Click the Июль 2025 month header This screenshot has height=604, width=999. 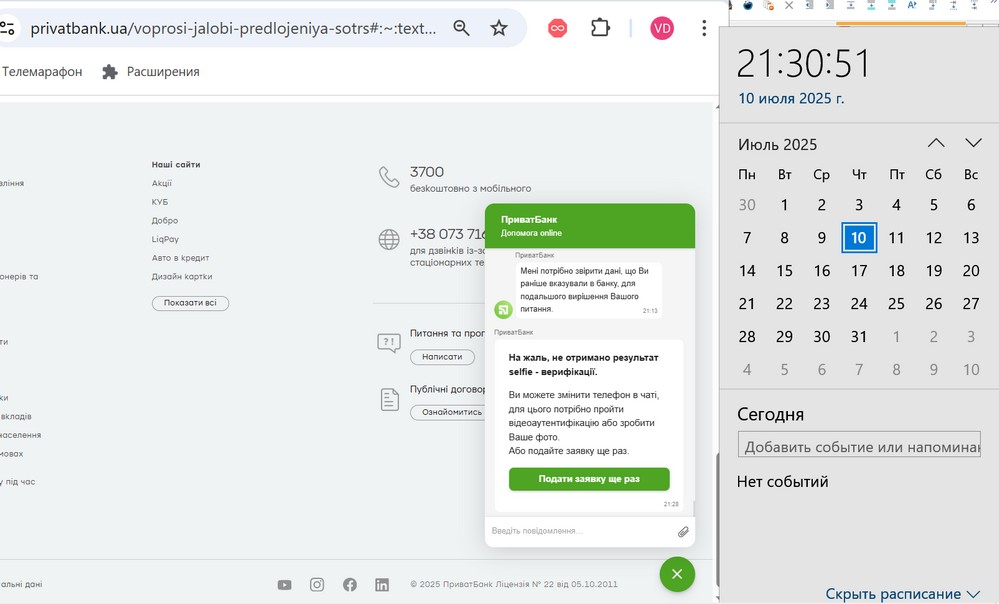point(777,145)
